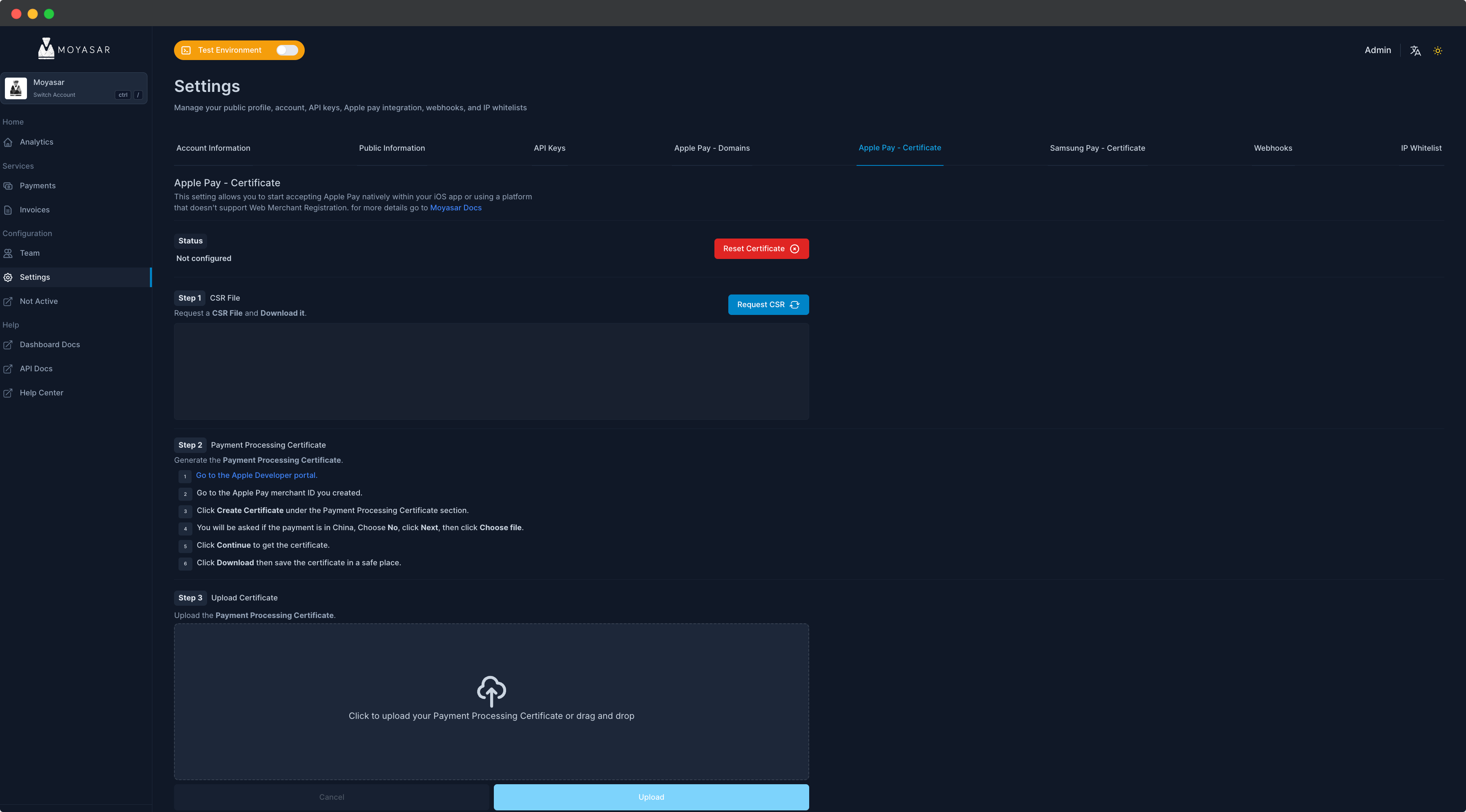Click the Analytics home icon
1466x812 pixels.
coord(8,142)
